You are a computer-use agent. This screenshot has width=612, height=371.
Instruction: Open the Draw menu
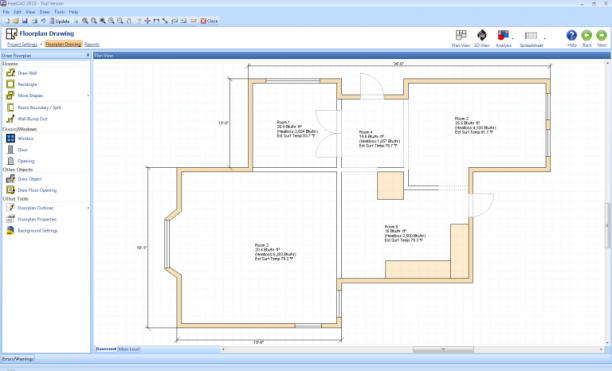(x=44, y=12)
